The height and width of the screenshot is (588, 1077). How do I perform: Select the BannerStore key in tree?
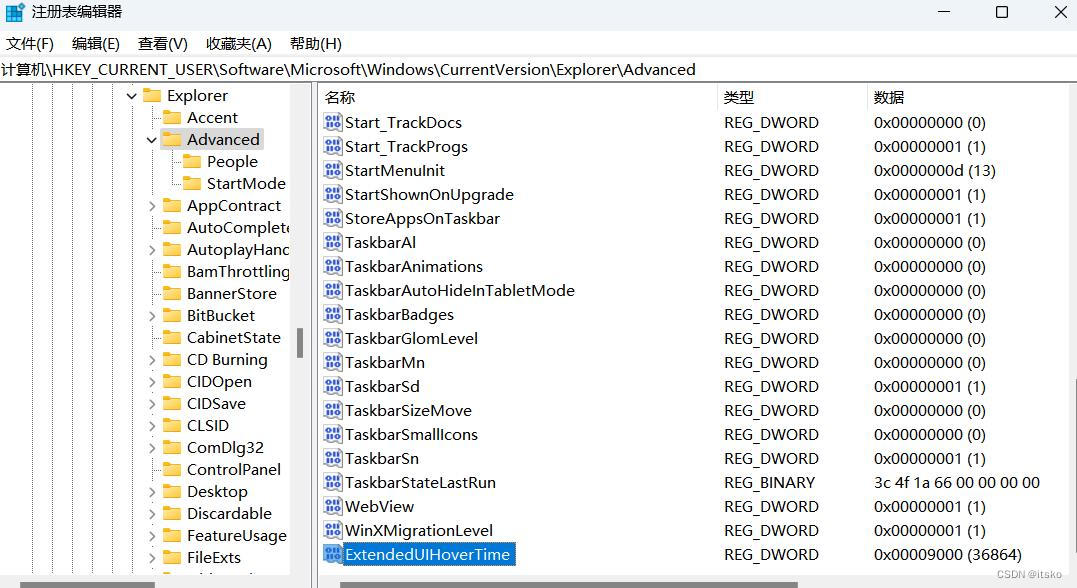click(x=231, y=294)
